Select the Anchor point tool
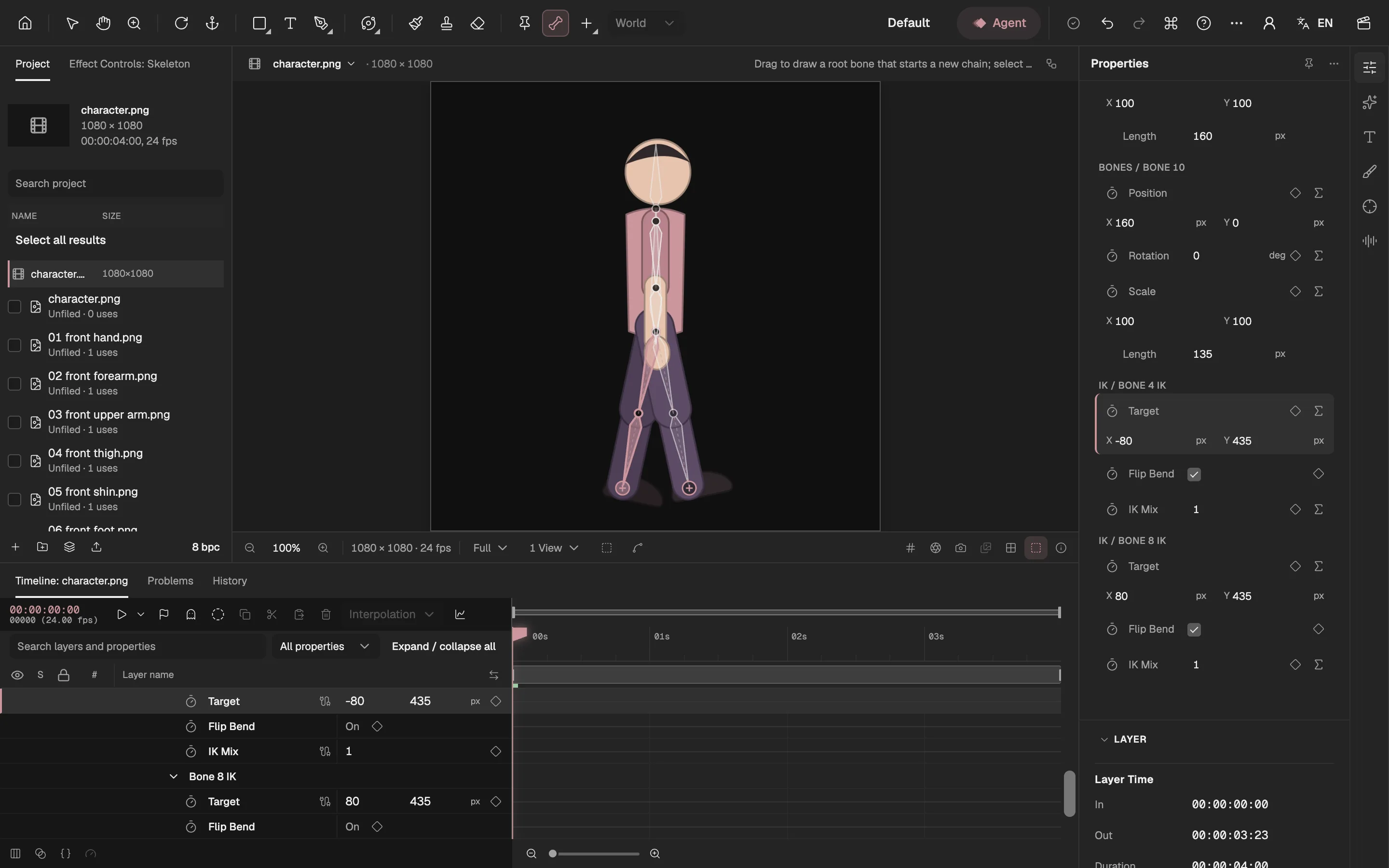1389x868 pixels. (212, 23)
